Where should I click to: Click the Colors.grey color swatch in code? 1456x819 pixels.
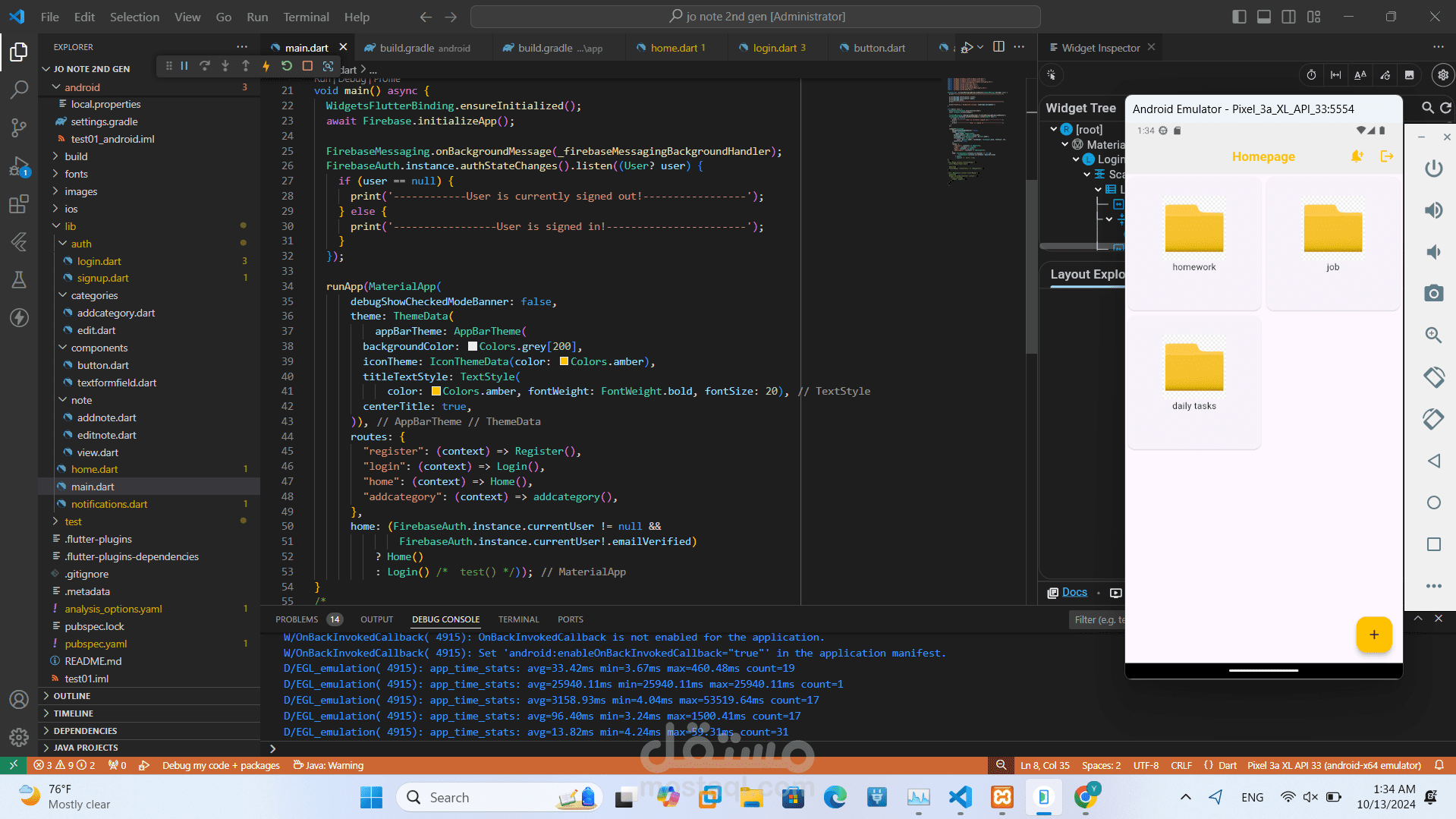[473, 347]
